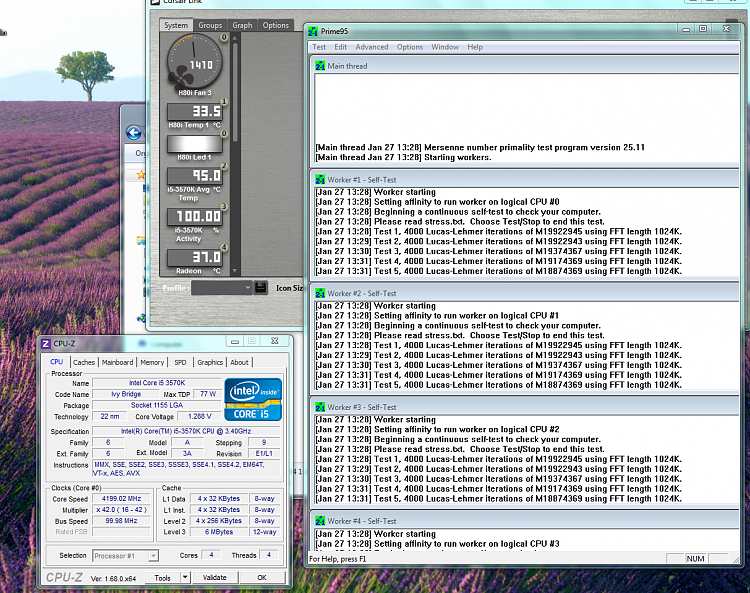Viewport: 750px width, 593px height.
Task: Click the NUM indicator in Prime95 status bar
Action: tap(695, 559)
